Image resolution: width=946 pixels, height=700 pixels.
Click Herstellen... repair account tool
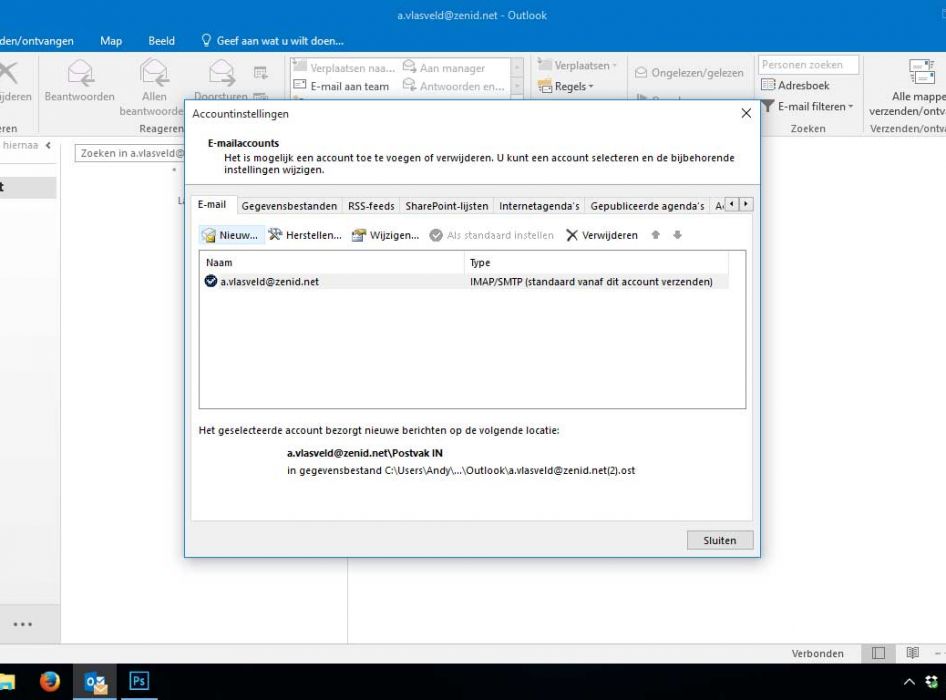[305, 235]
